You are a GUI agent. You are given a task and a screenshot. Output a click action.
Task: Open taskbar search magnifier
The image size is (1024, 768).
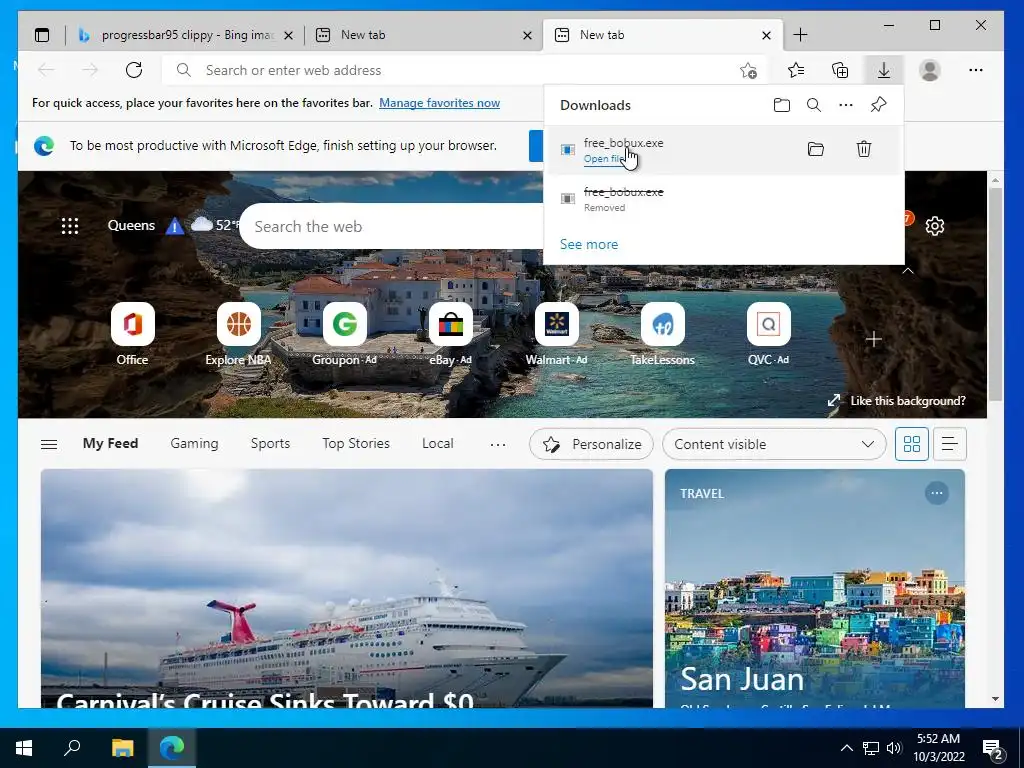click(x=72, y=748)
